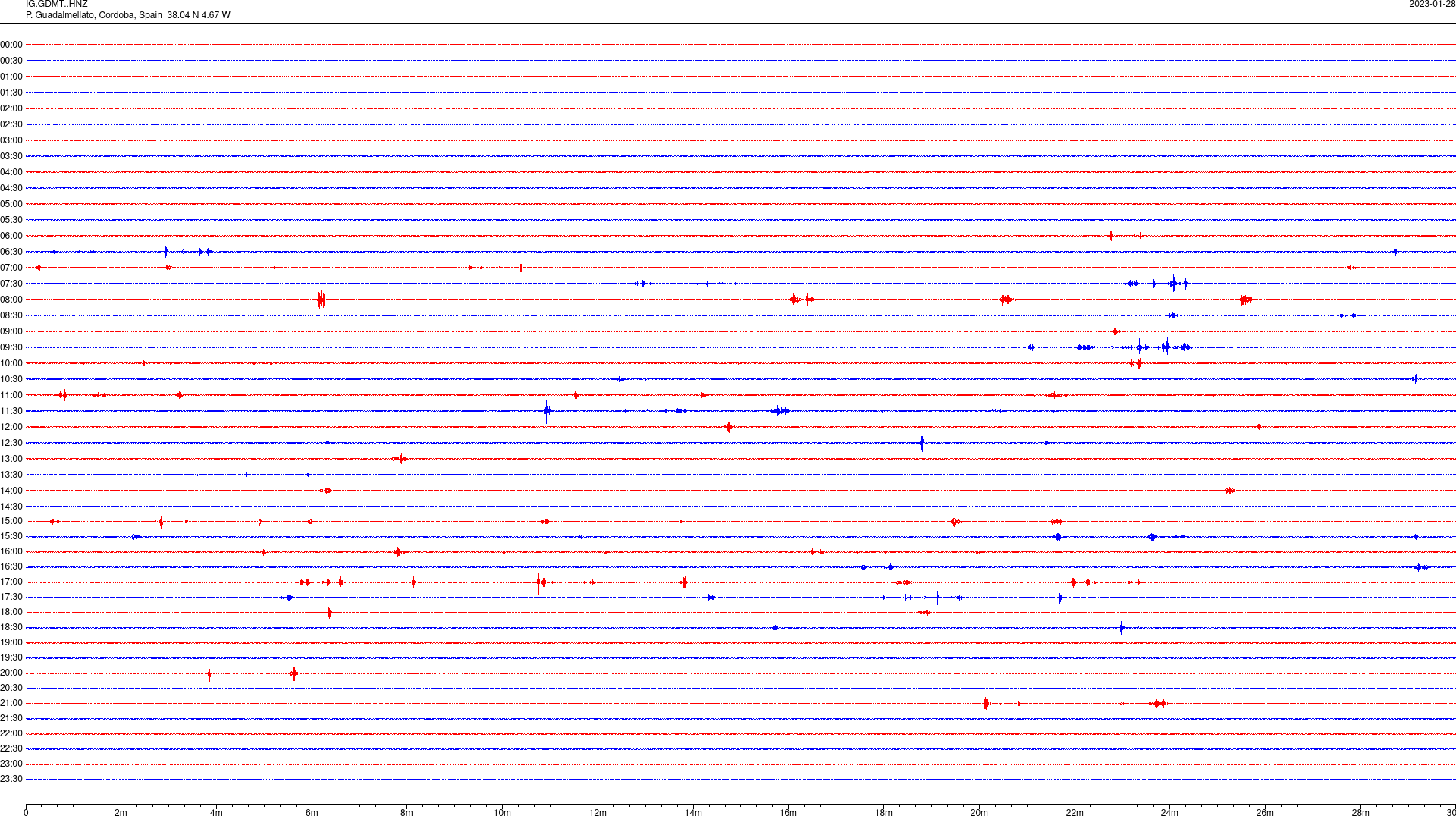The width and height of the screenshot is (1456, 819).
Task: Click the 14m tick on time axis
Action: pos(693,813)
